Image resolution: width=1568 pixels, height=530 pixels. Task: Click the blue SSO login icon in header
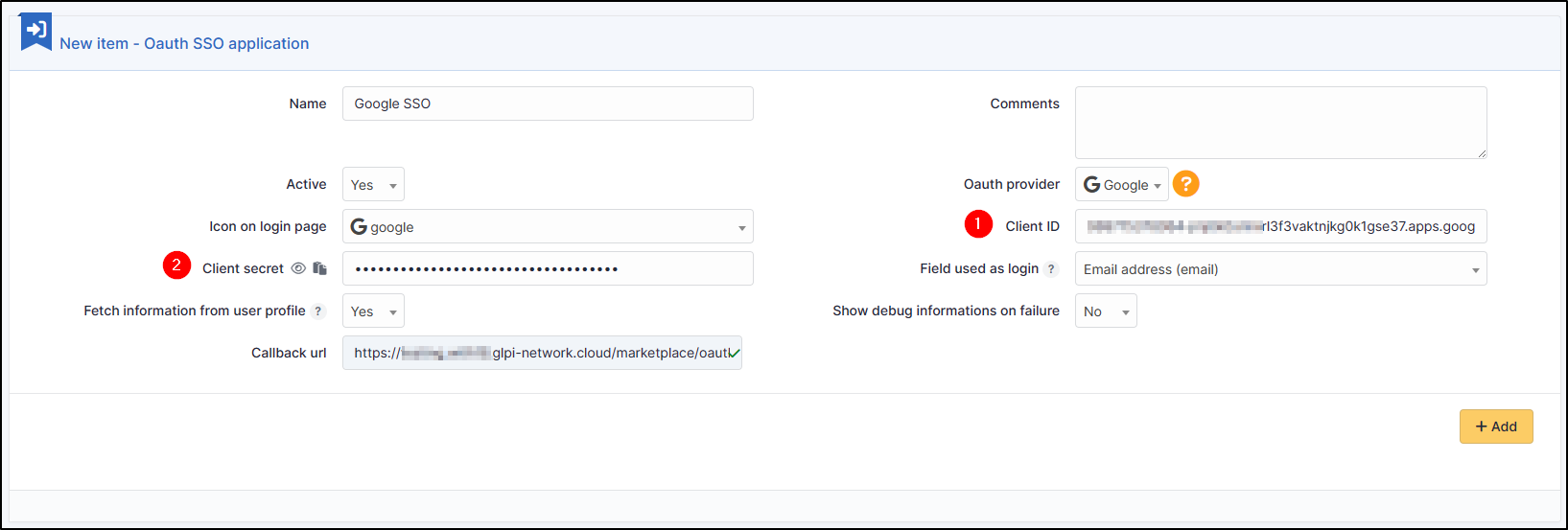click(x=36, y=31)
